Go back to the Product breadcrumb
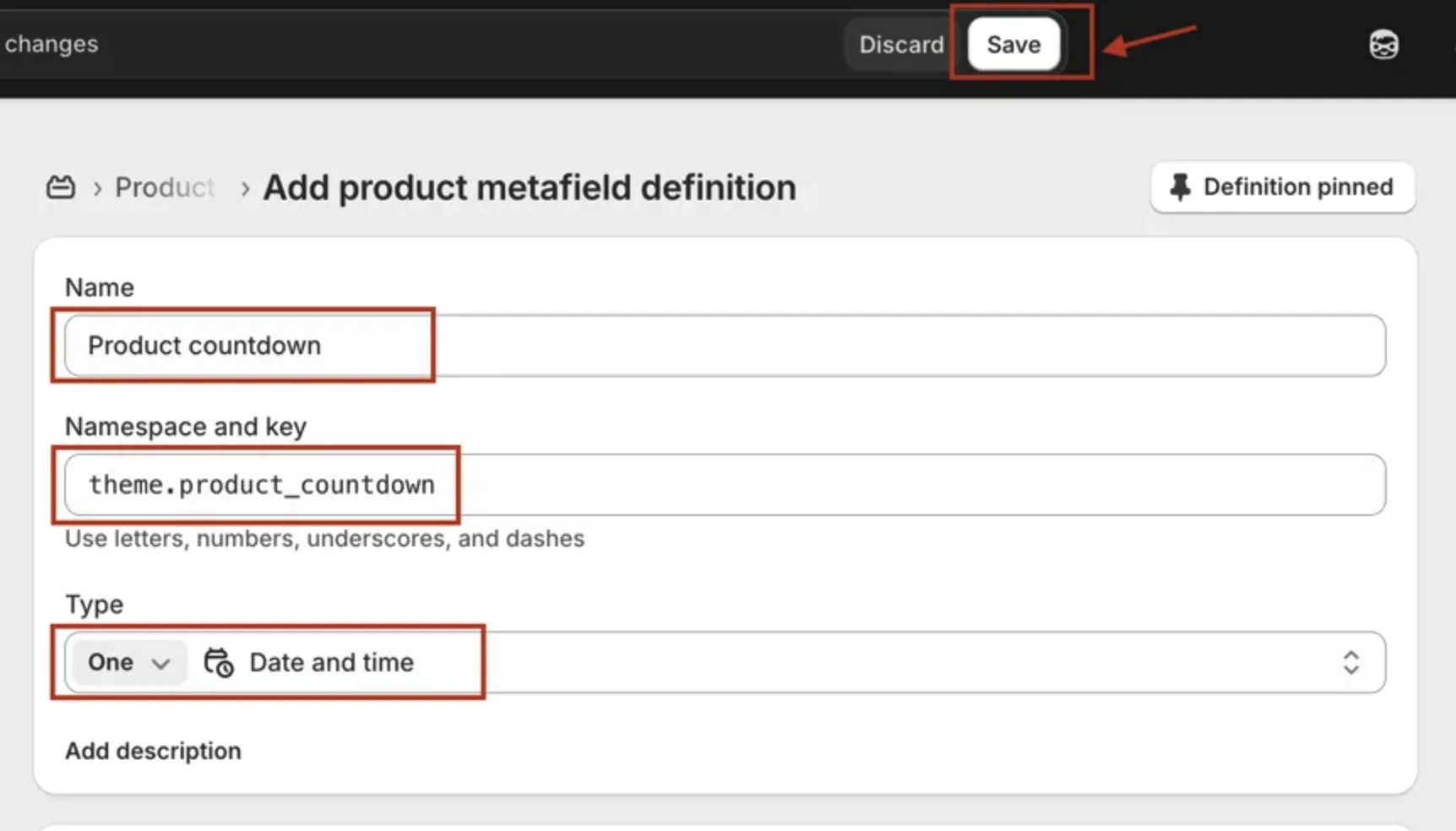The height and width of the screenshot is (831, 1456). (x=165, y=187)
